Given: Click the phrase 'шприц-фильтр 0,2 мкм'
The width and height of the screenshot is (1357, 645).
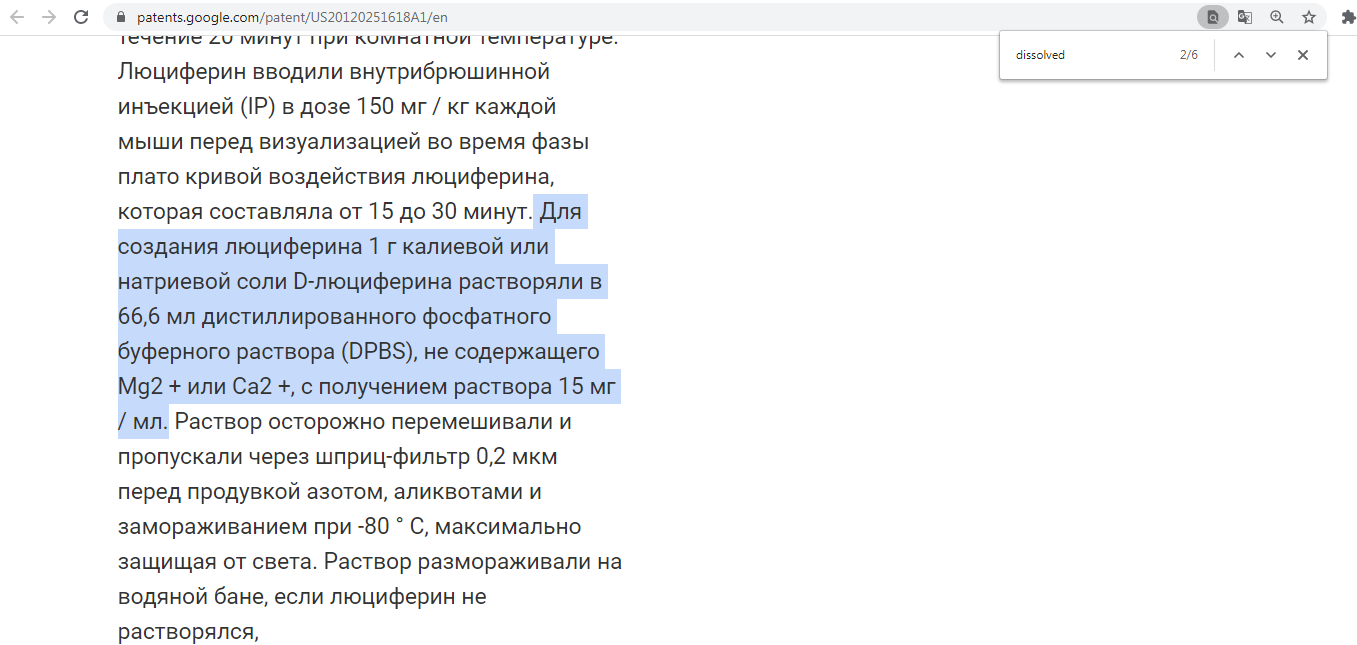Looking at the screenshot, I should 438,457.
